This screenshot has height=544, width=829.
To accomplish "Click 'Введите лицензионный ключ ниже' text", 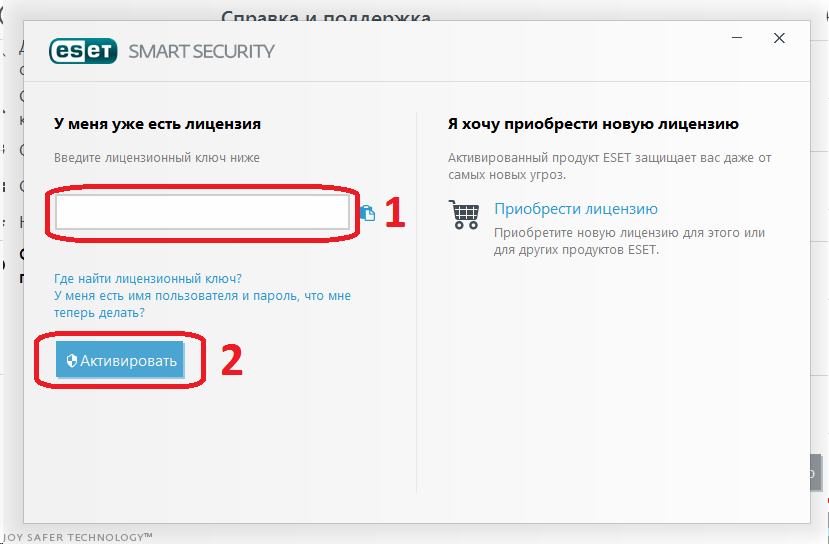I will [x=157, y=158].
